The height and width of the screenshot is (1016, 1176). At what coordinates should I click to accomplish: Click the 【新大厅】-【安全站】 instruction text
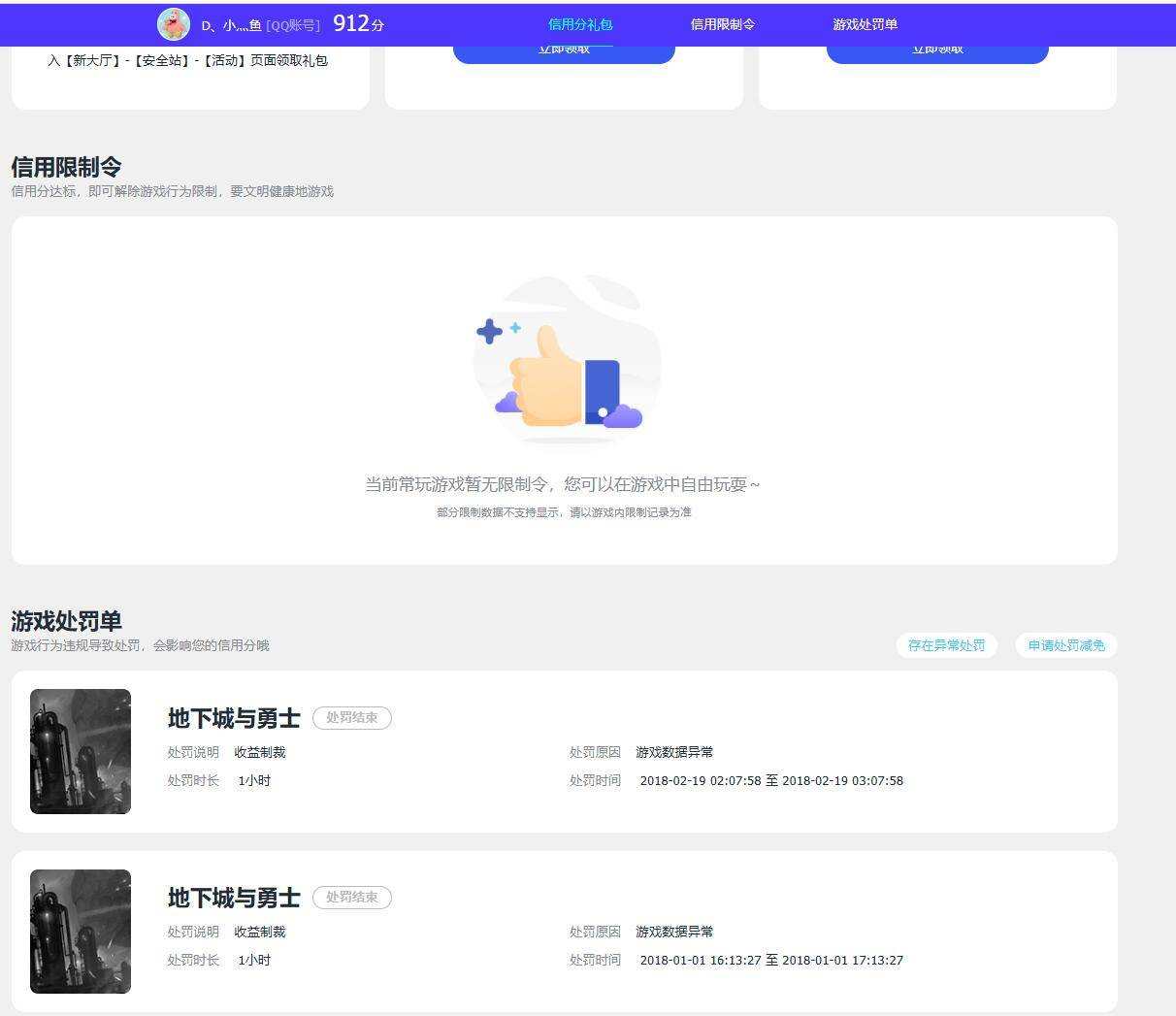point(187,60)
